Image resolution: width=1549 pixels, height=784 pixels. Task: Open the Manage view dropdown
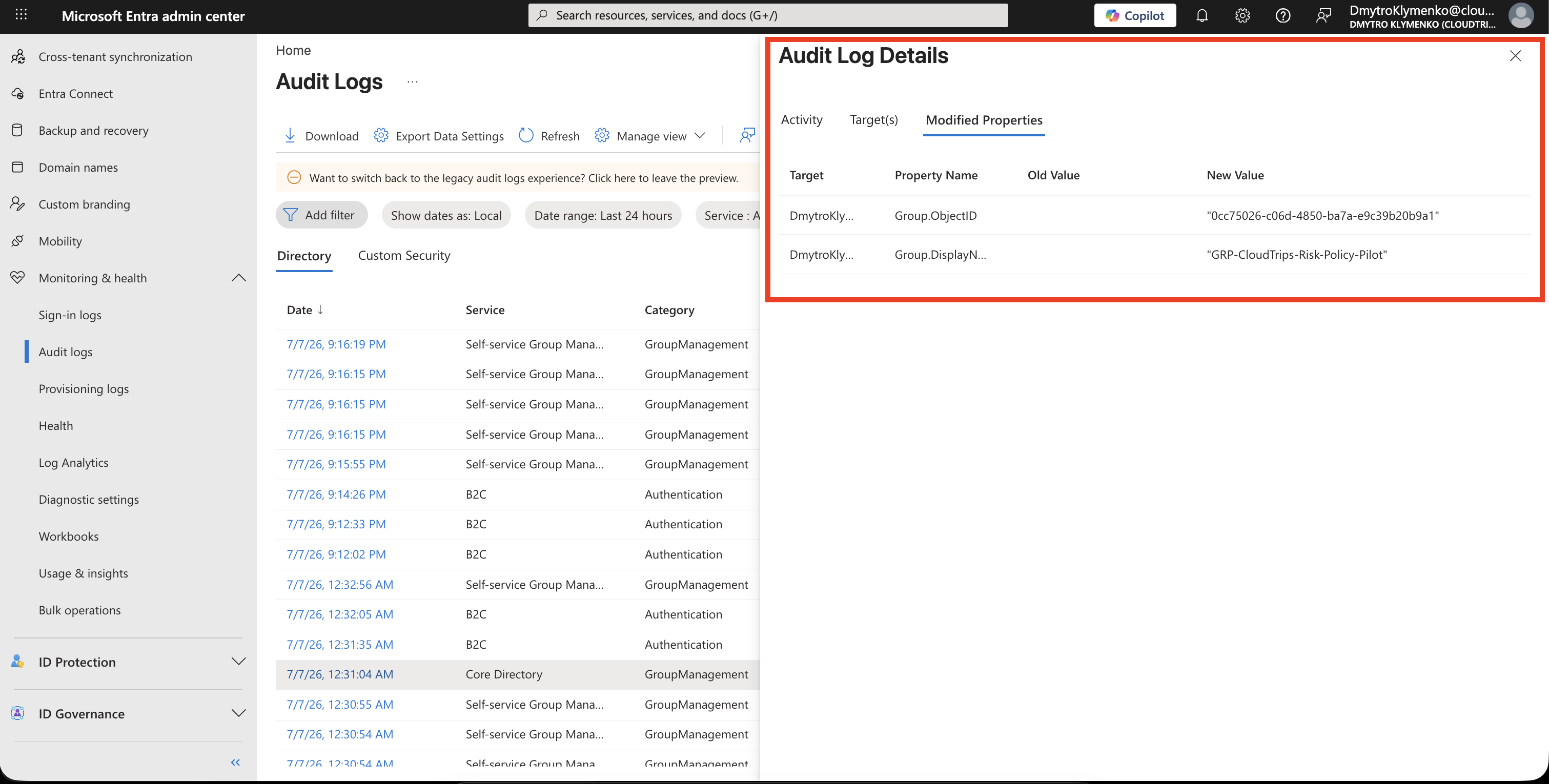650,136
